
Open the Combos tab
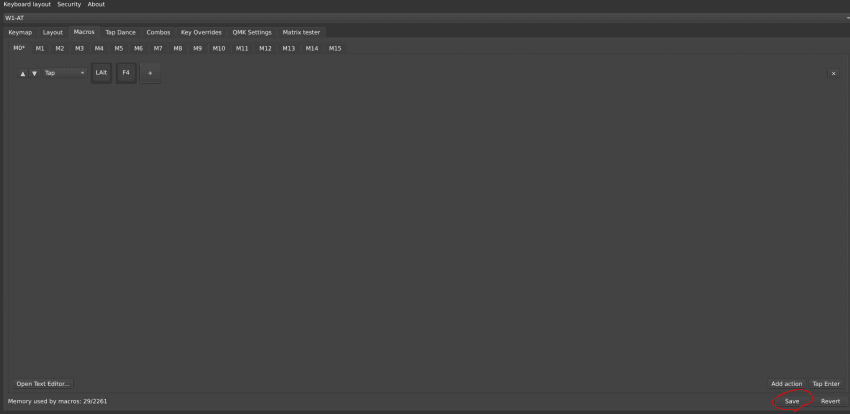(158, 33)
